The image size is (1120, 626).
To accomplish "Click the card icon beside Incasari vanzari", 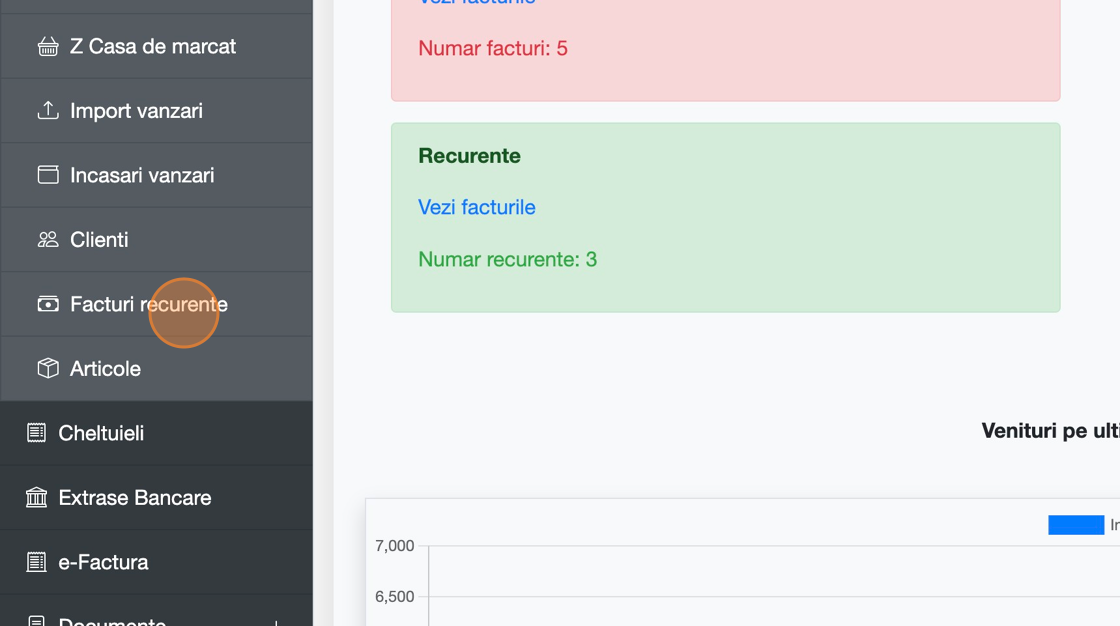I will tap(48, 175).
